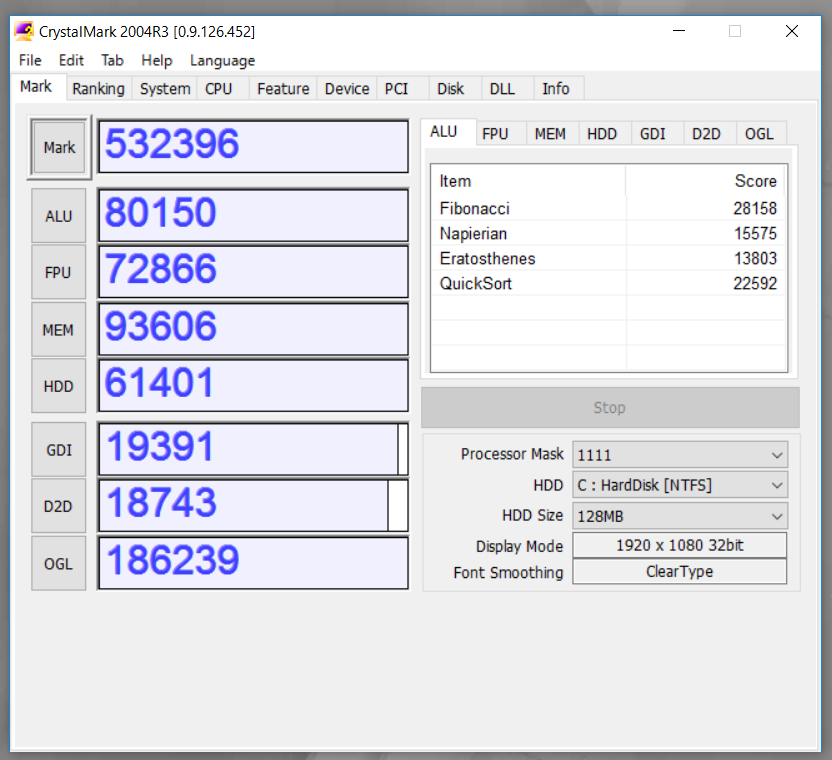The image size is (832, 760).
Task: Run the D2D benchmark button
Action: coord(58,506)
